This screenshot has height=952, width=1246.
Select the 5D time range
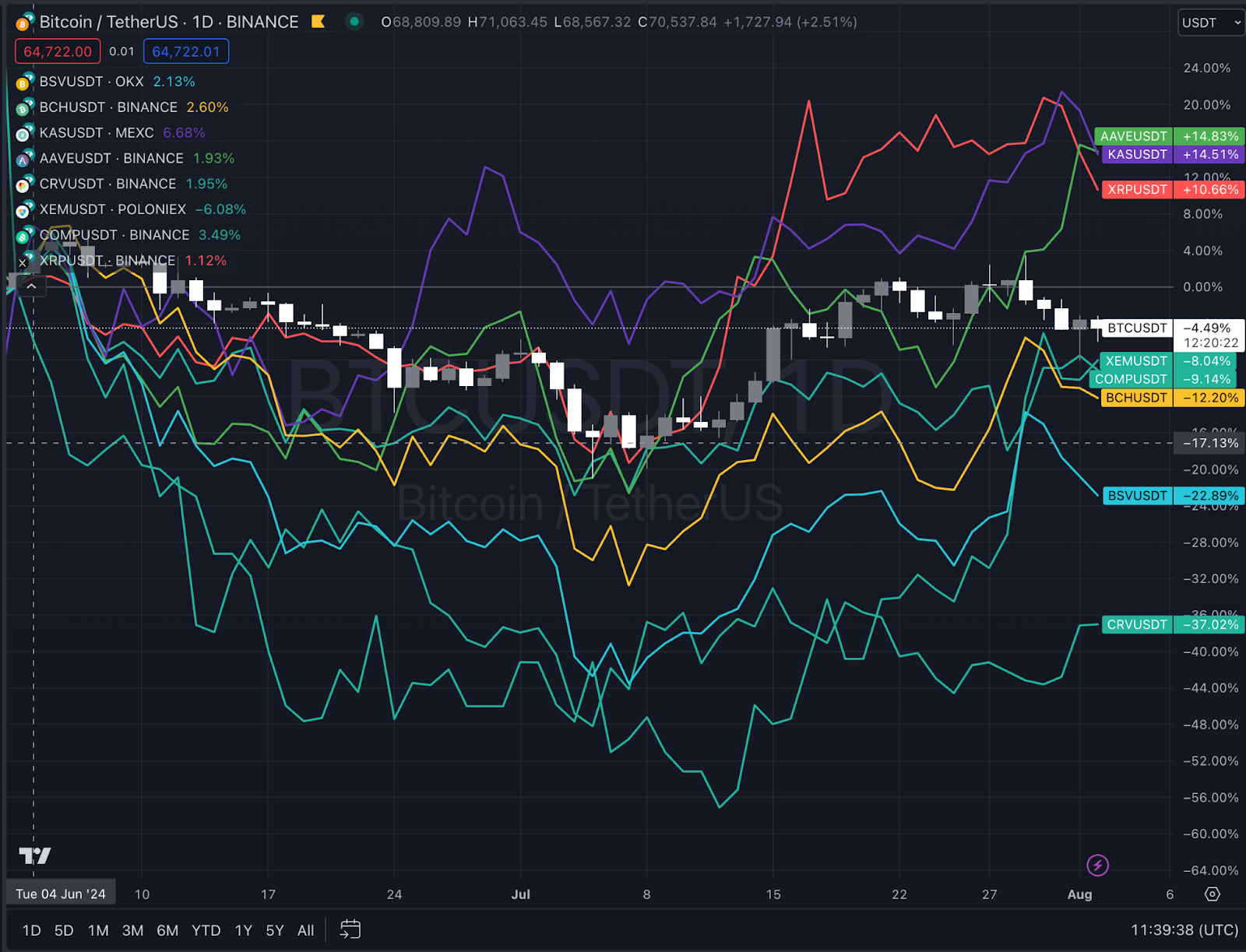tap(64, 930)
